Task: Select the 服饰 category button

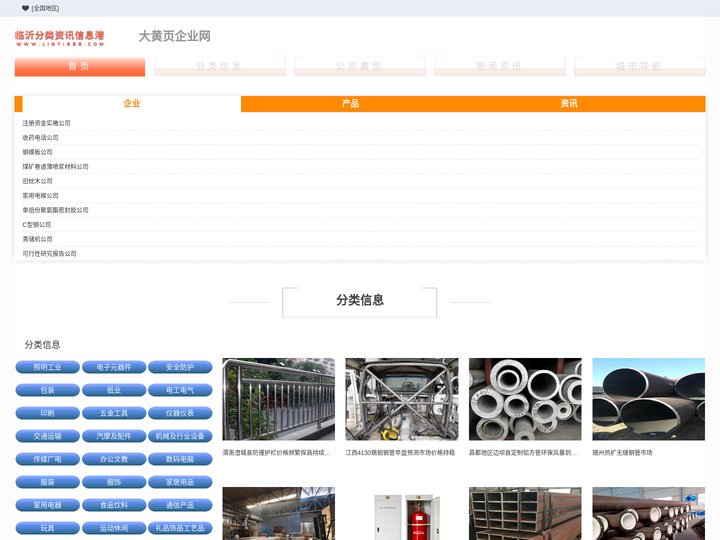Action: (x=114, y=482)
